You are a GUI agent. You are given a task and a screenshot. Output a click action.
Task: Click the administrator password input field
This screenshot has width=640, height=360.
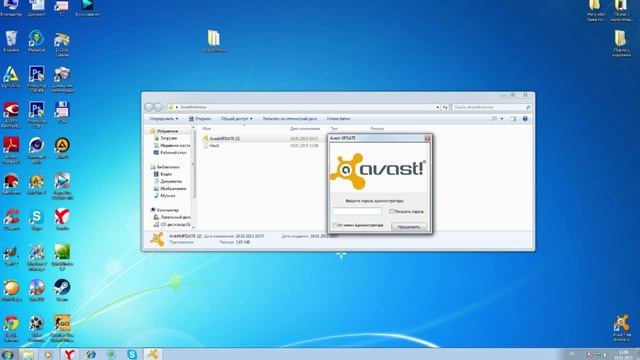(357, 211)
